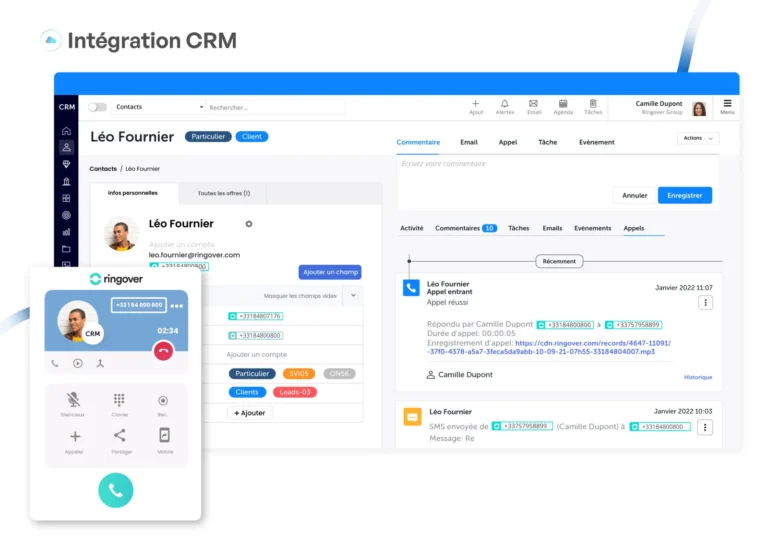Open the Toutes les offres (1) tab
This screenshot has height=549, width=768.
224,193
